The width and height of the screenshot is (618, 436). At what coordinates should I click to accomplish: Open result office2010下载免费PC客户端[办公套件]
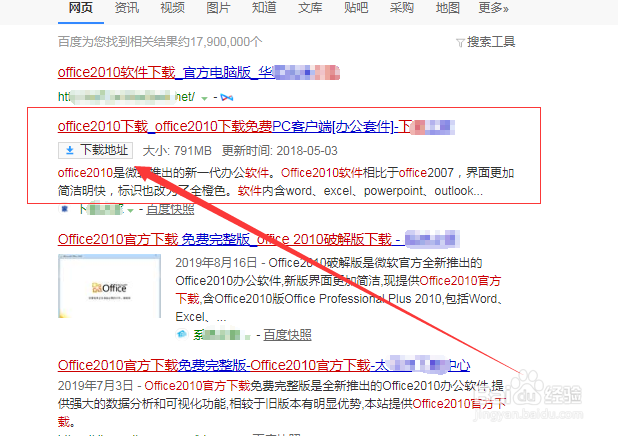[x=256, y=127]
